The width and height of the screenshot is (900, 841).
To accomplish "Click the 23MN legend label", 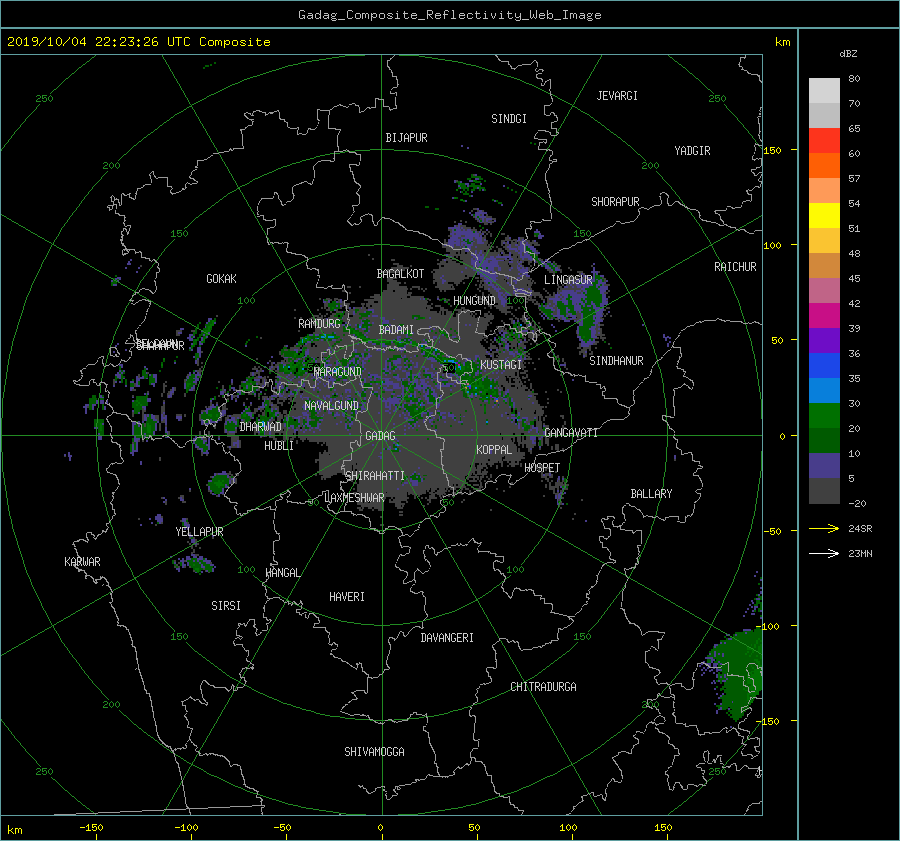I will pos(860,553).
